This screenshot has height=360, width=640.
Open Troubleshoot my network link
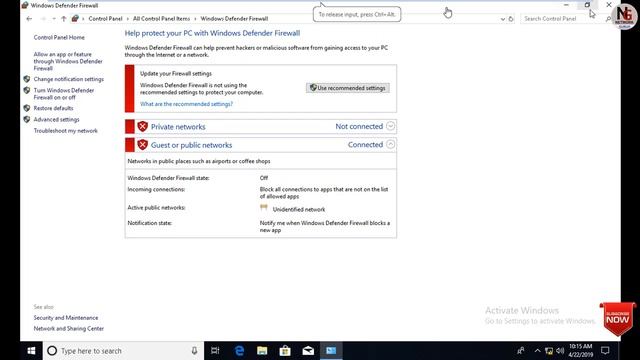click(66, 131)
